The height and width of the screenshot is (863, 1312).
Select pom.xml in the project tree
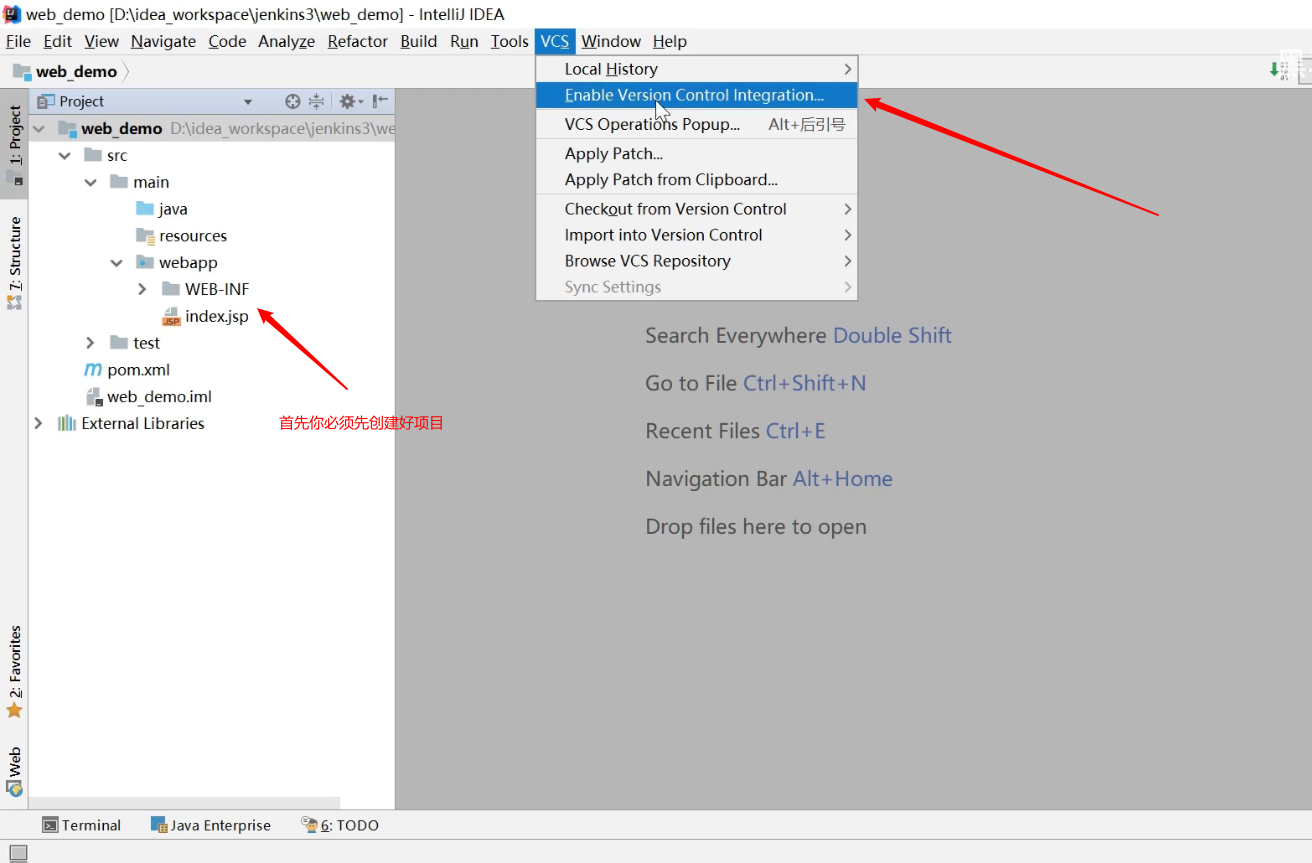139,370
